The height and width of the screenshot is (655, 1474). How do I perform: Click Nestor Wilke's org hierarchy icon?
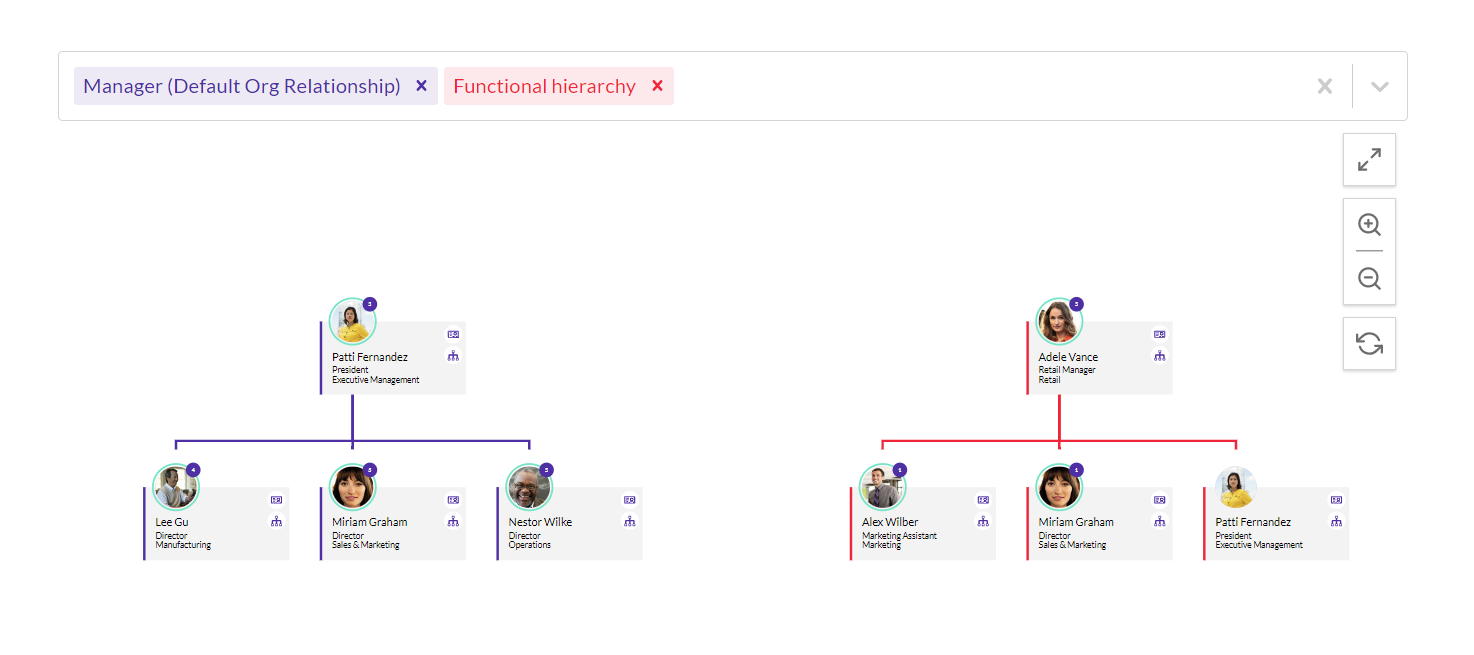(629, 521)
